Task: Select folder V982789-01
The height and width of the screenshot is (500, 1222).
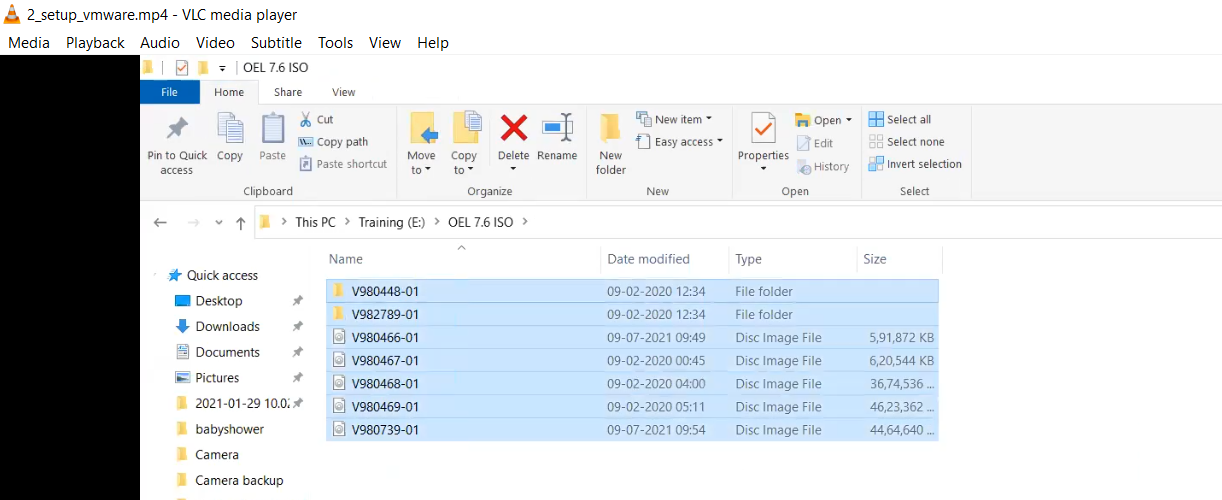Action: (632, 314)
